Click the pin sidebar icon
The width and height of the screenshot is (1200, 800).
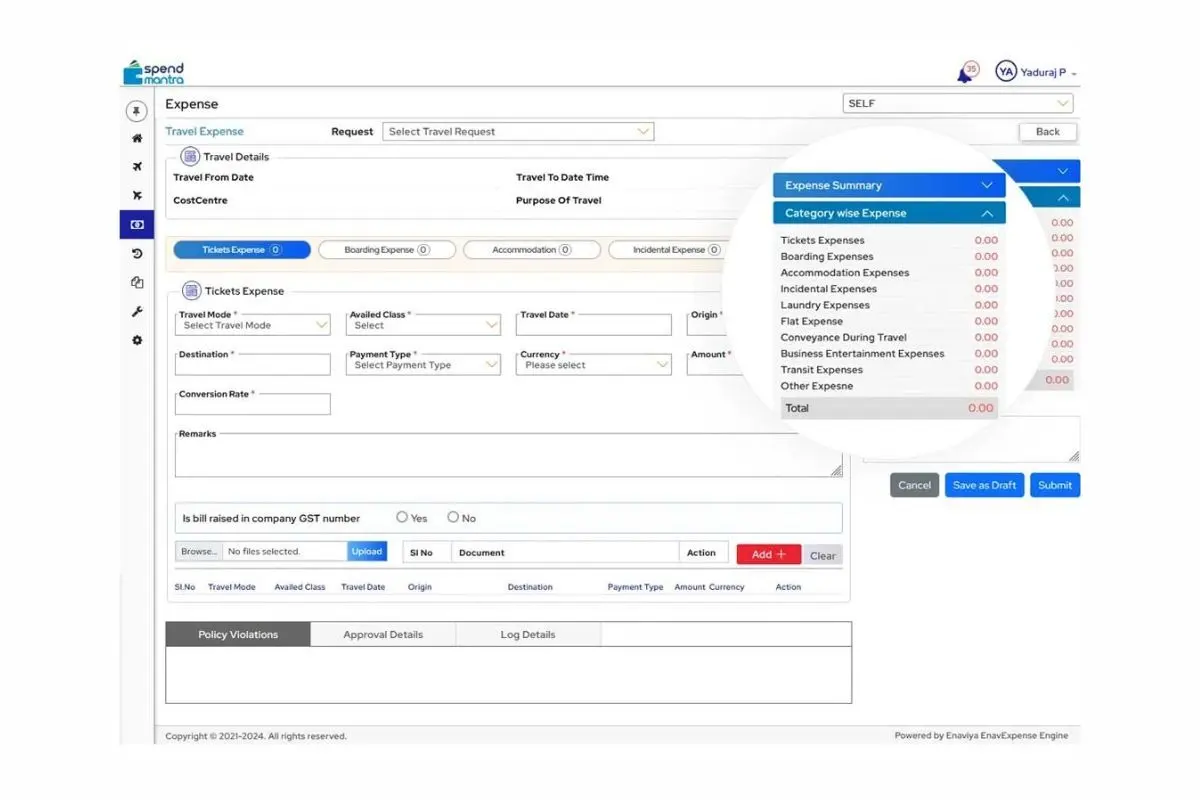point(136,111)
